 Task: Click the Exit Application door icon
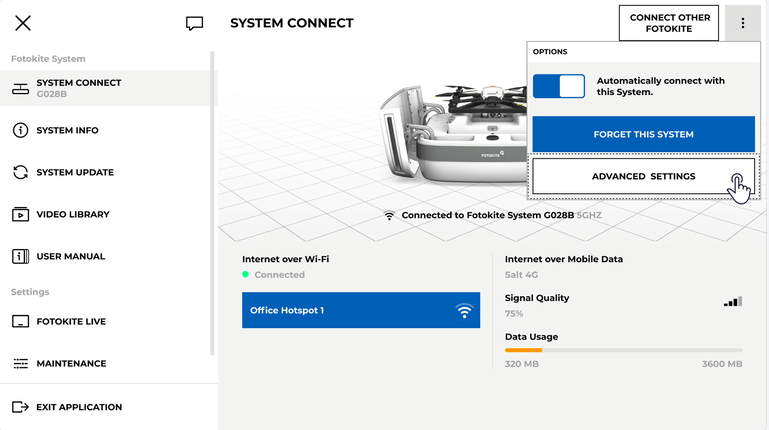(20, 408)
